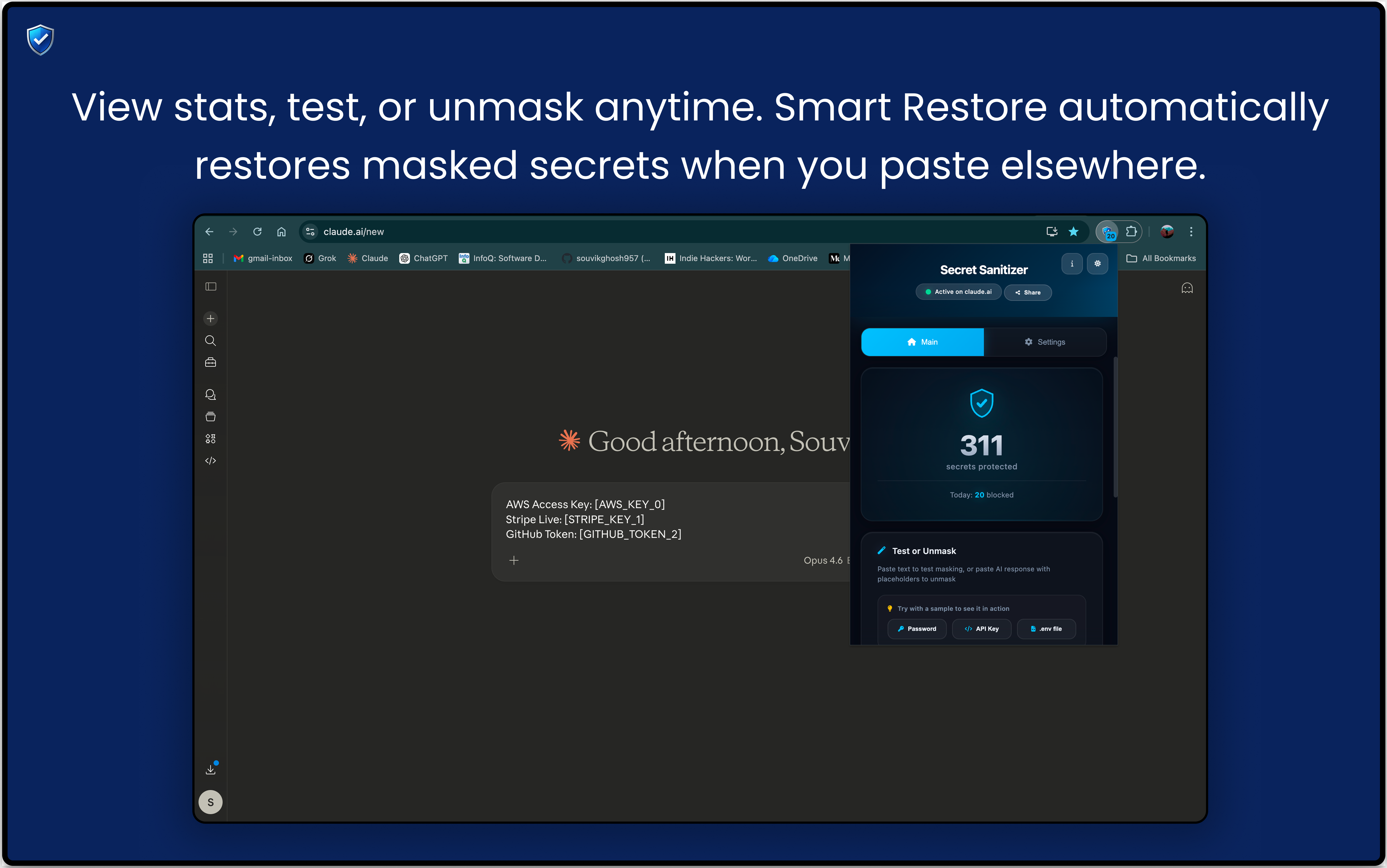1387x868 pixels.
Task: Open the Claude bookmark
Action: coord(368,258)
